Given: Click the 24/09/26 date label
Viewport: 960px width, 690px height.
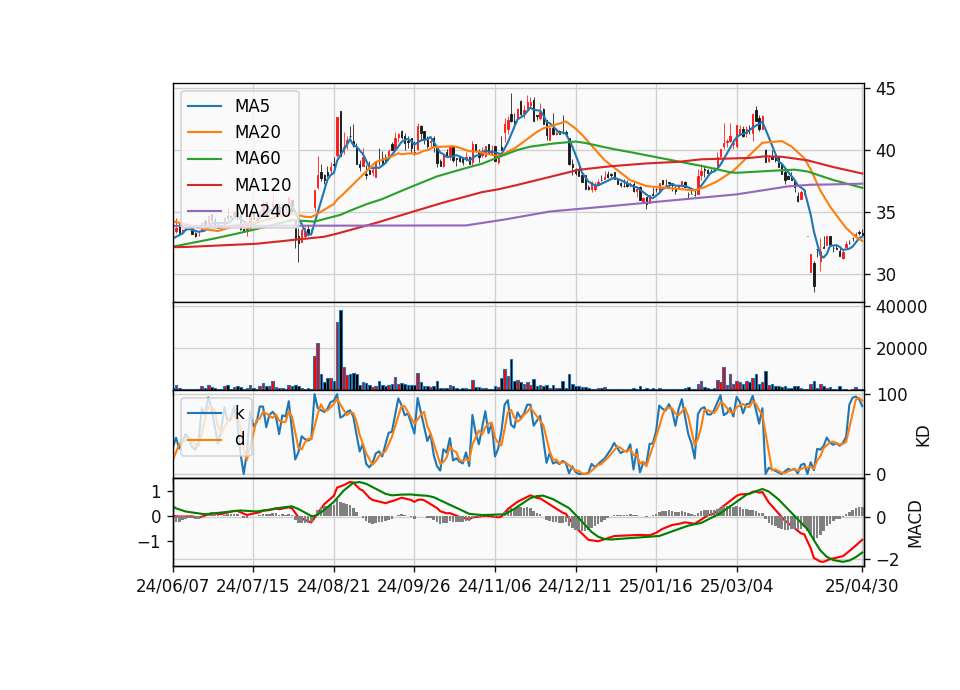Looking at the screenshot, I should coord(414,587).
